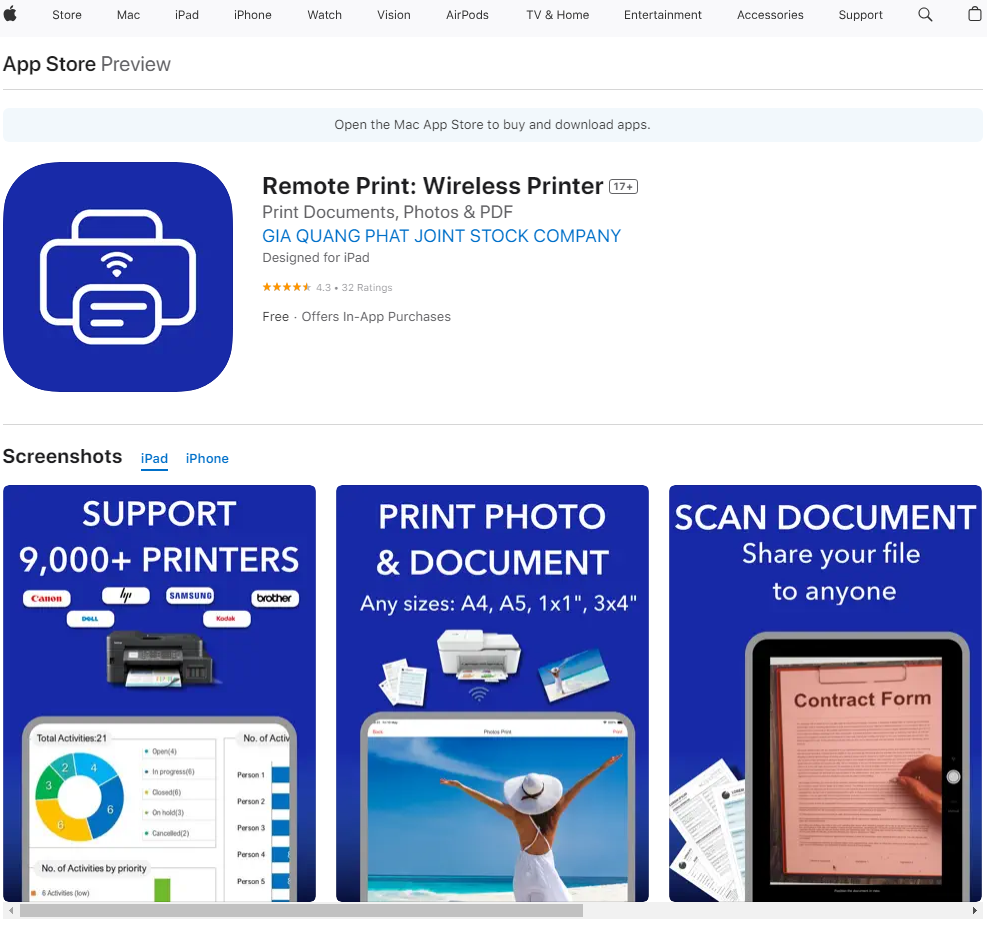987x934 pixels.
Task: Click the Remote Print app icon
Action: click(117, 277)
